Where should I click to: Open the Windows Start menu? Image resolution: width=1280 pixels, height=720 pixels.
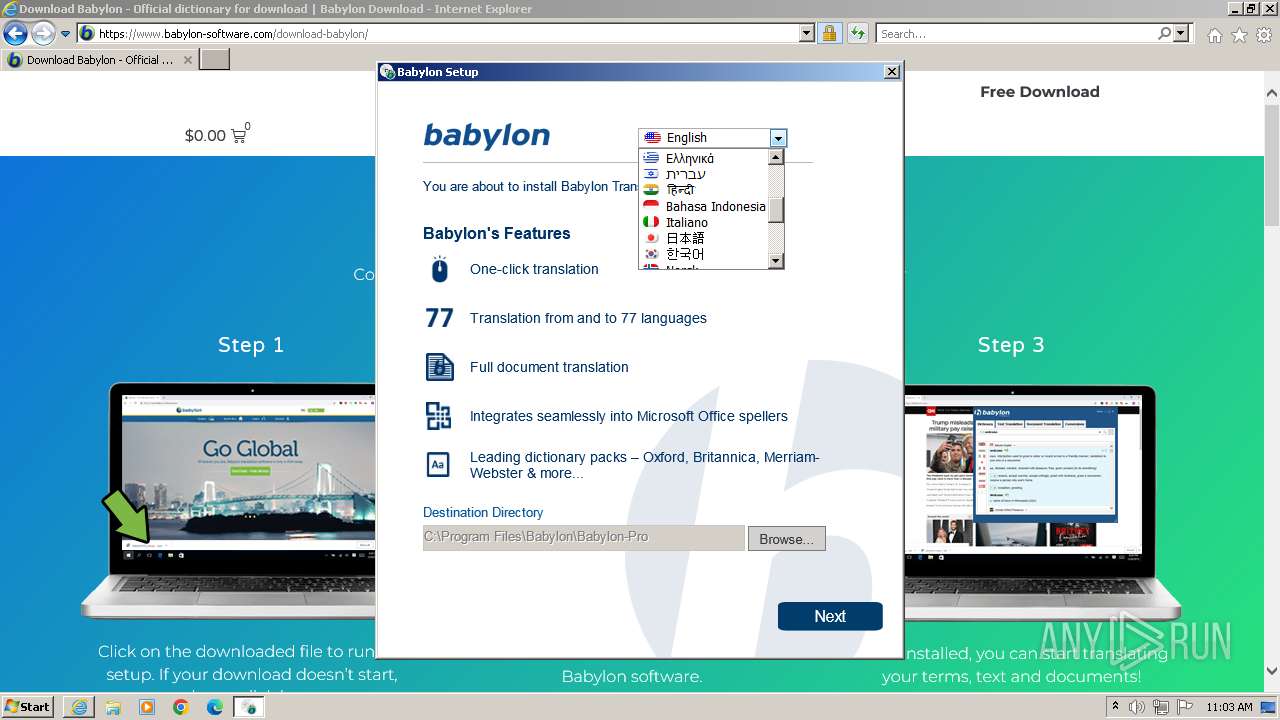point(27,706)
